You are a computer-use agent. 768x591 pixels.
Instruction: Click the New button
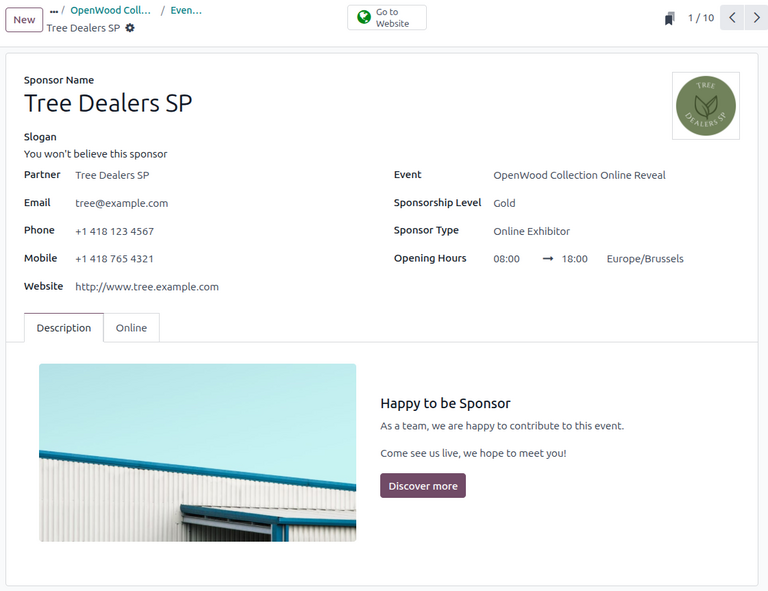click(24, 20)
